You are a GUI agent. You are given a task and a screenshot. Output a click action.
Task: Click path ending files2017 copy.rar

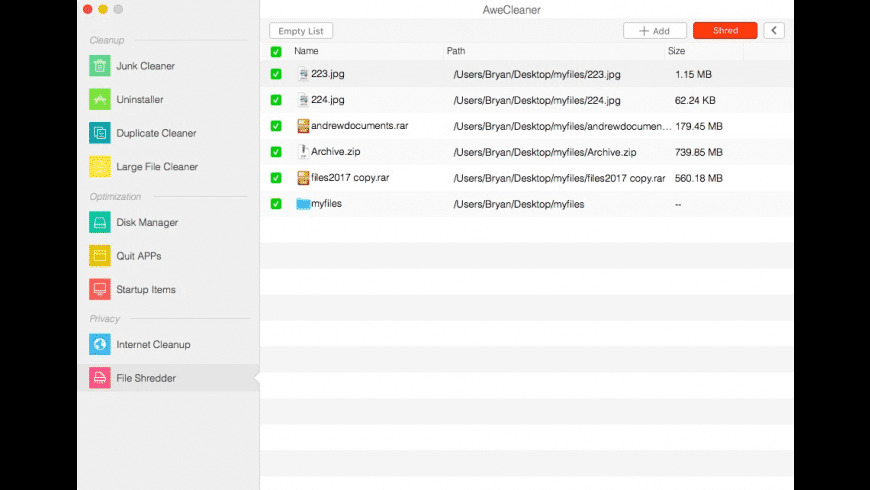click(559, 178)
